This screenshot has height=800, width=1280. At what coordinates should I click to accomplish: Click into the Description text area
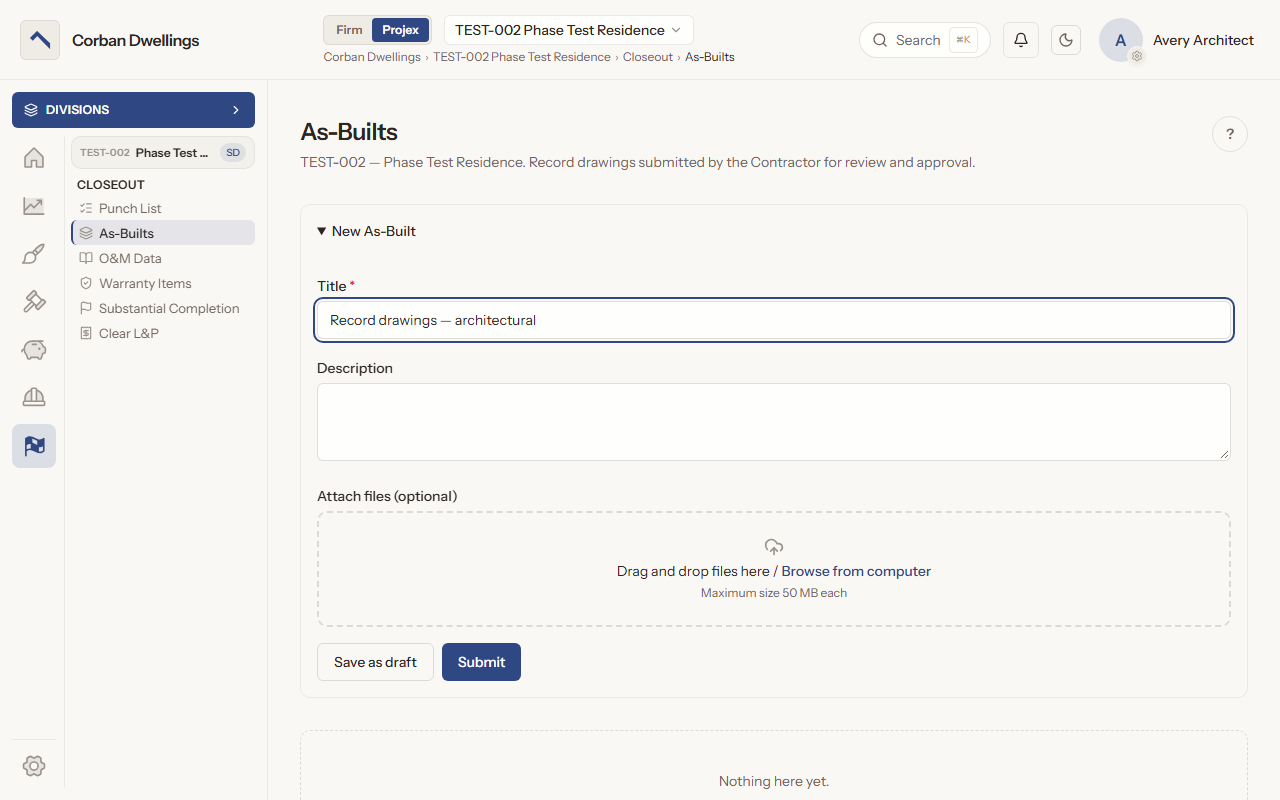click(x=774, y=422)
